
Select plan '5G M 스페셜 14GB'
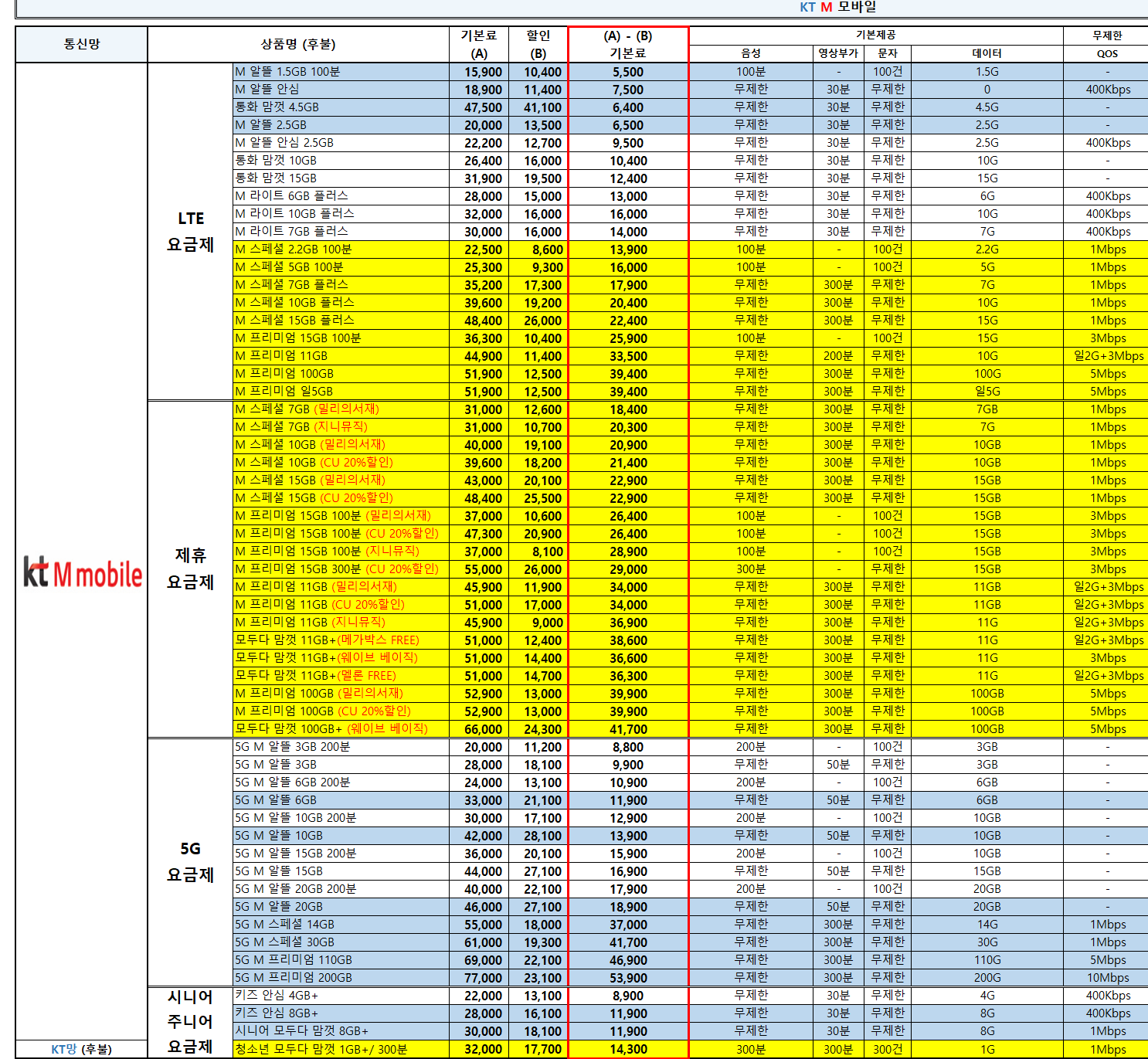(x=341, y=925)
